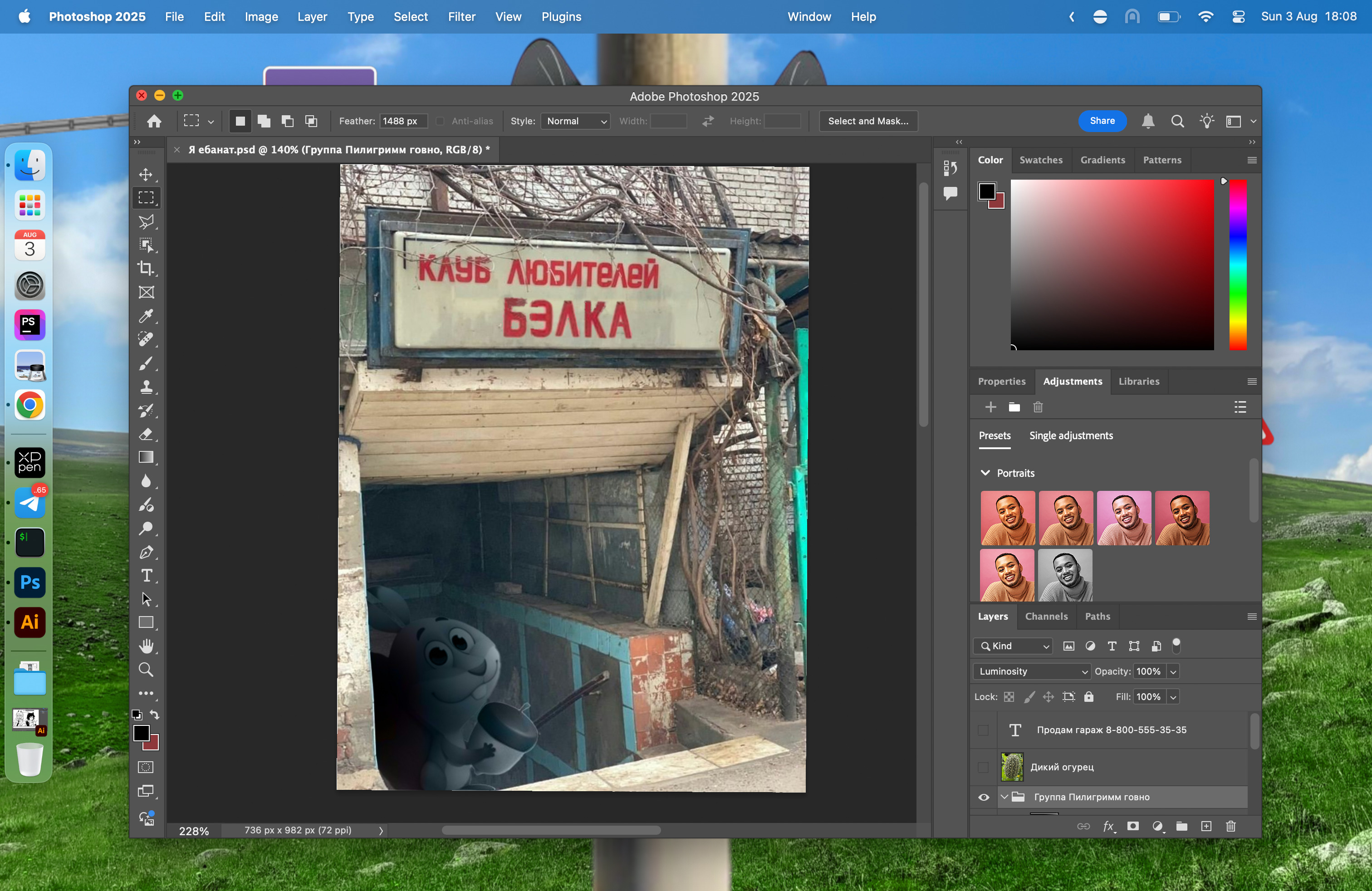Select the Spot Healing Brush tool
The height and width of the screenshot is (891, 1372).
coord(146,339)
